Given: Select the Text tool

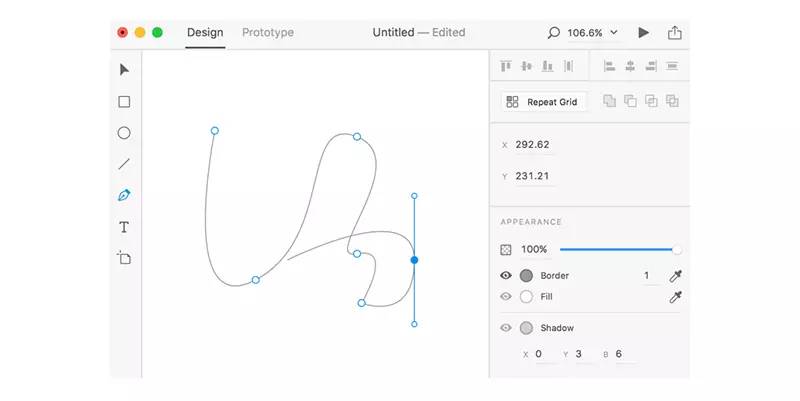Looking at the screenshot, I should pos(124,227).
